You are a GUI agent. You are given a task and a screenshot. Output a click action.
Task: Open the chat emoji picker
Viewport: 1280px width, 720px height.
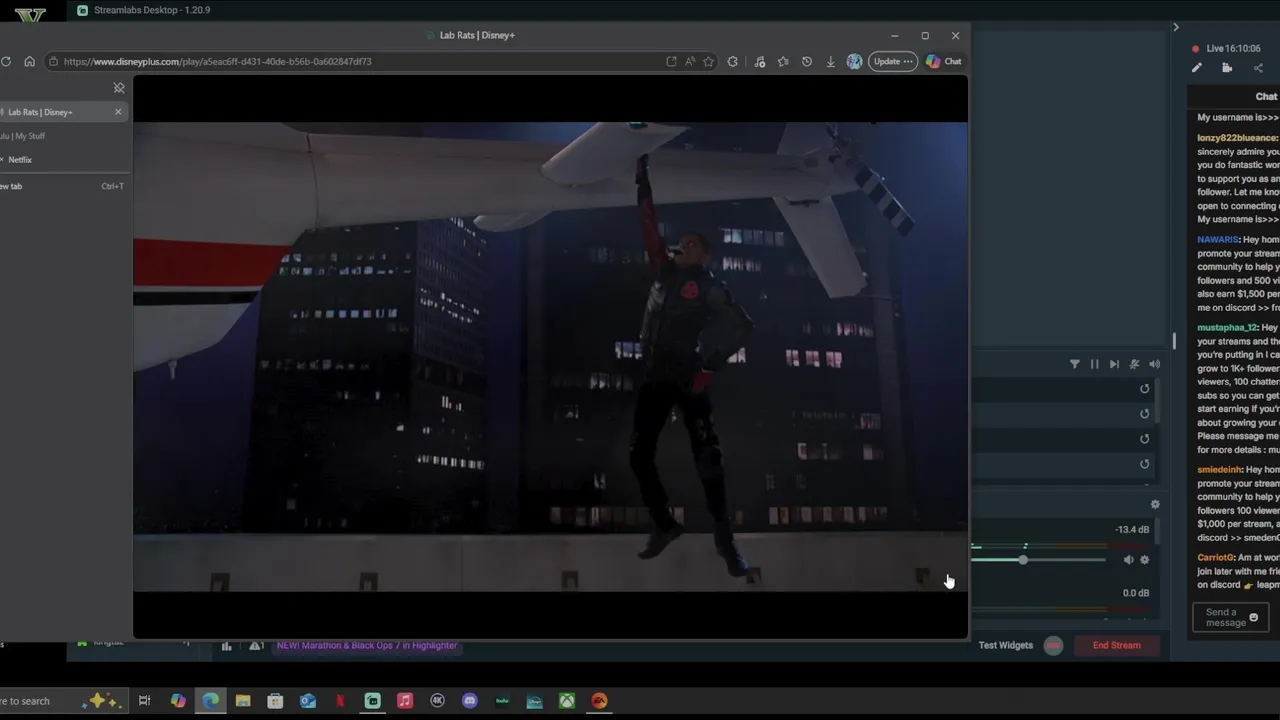[1254, 618]
